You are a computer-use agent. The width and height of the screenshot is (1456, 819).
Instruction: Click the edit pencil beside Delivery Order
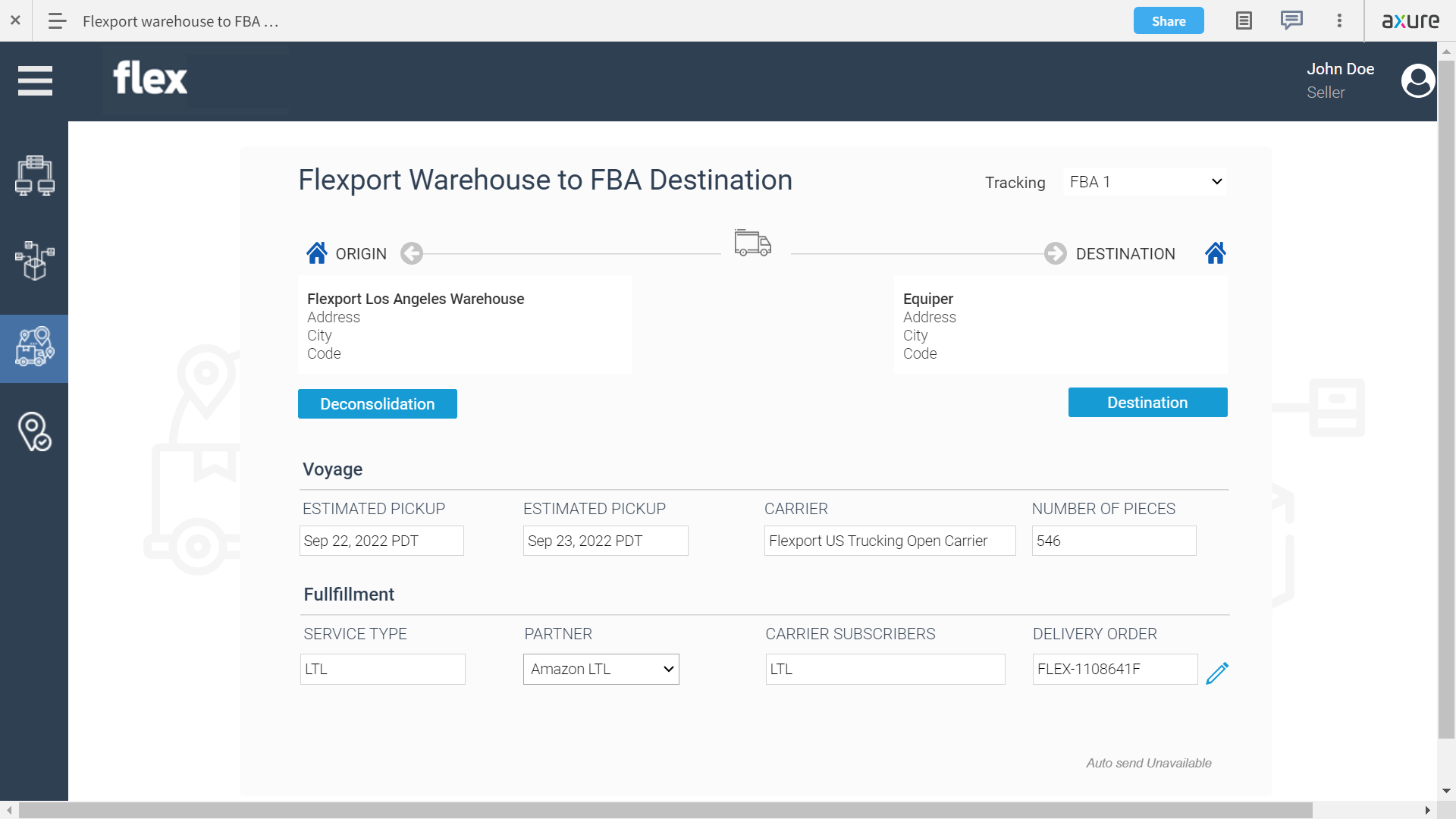(1217, 673)
